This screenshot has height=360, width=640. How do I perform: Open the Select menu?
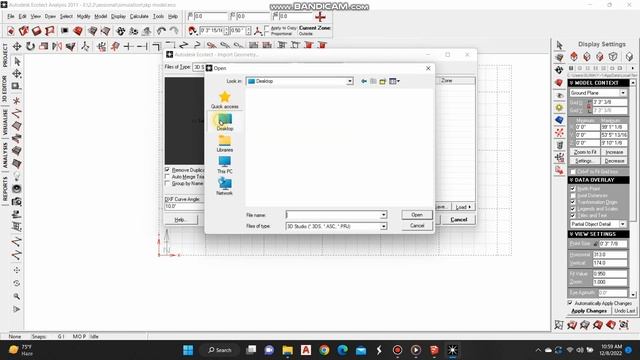[x=66, y=16]
